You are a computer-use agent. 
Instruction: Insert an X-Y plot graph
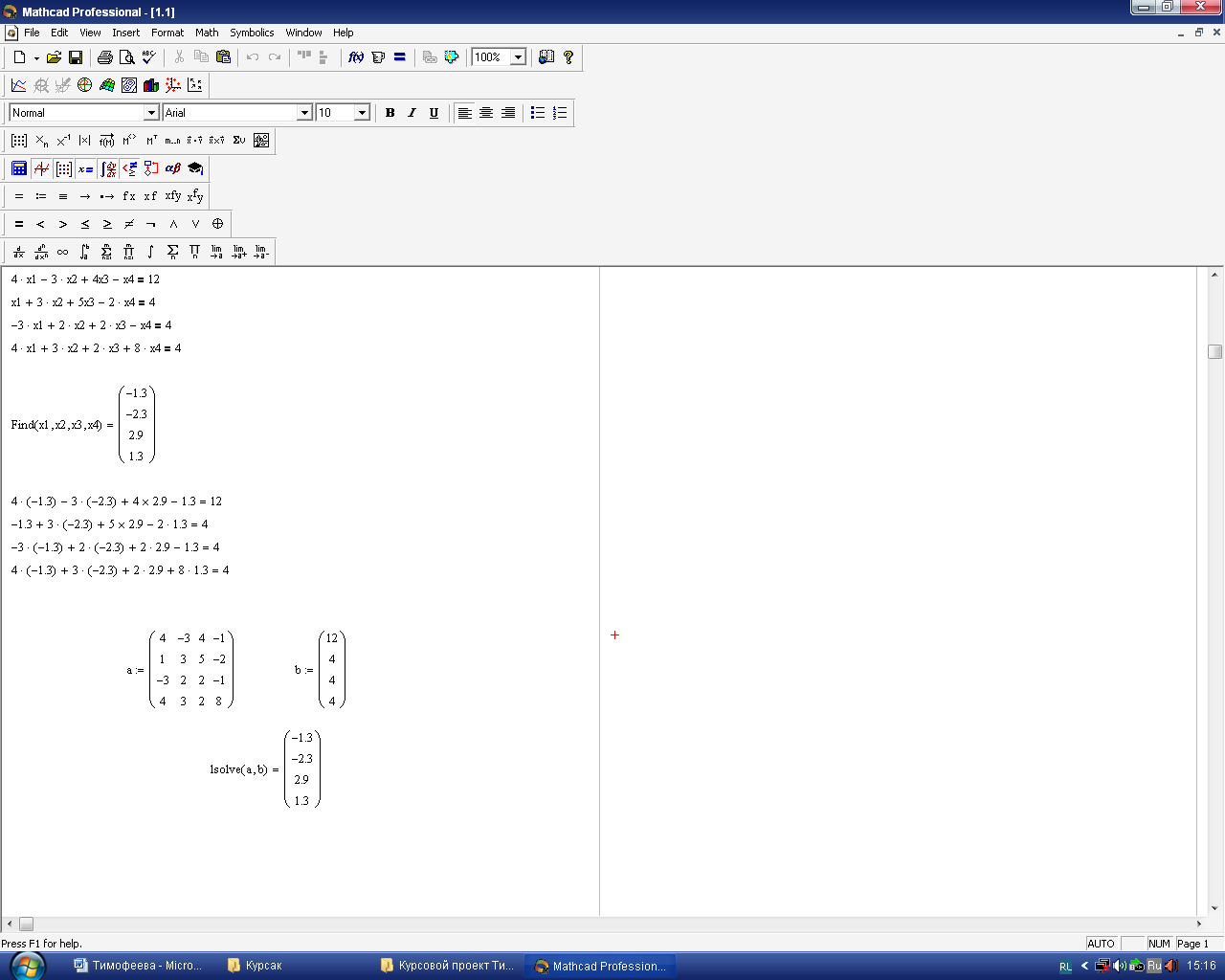[18, 85]
